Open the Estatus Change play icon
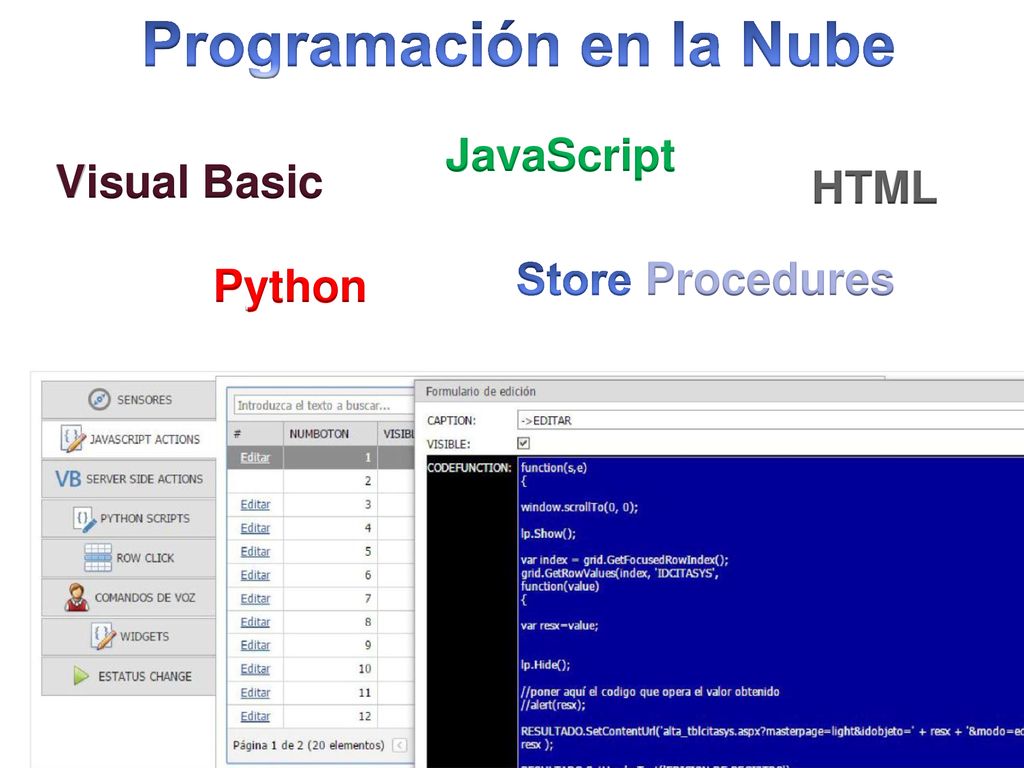The height and width of the screenshot is (768, 1024). [81, 676]
